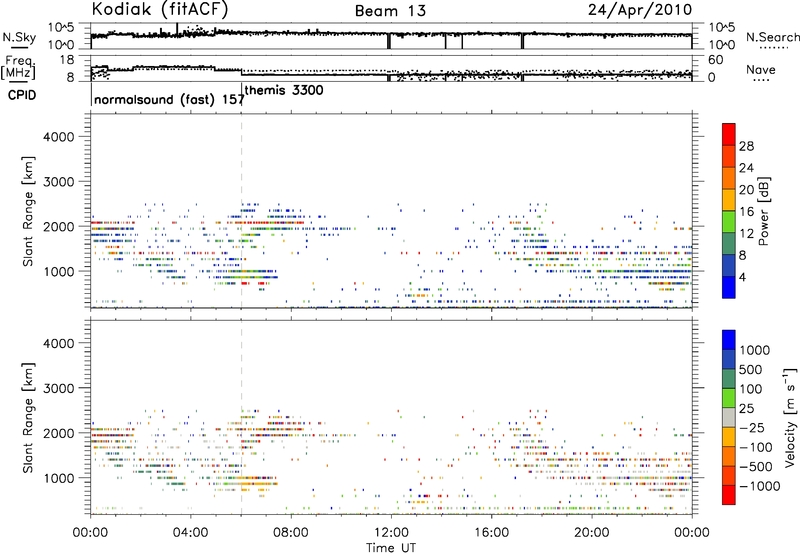This screenshot has width=800, height=554.
Task: Click the power panel 'Slant Range [km]' label
Action: 28,211
